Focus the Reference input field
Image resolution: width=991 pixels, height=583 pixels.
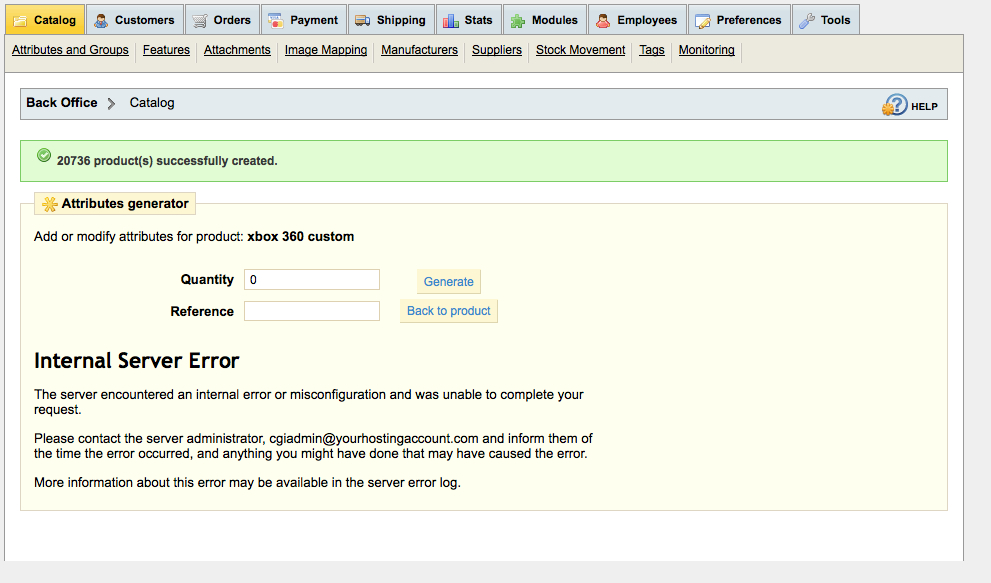coord(312,311)
